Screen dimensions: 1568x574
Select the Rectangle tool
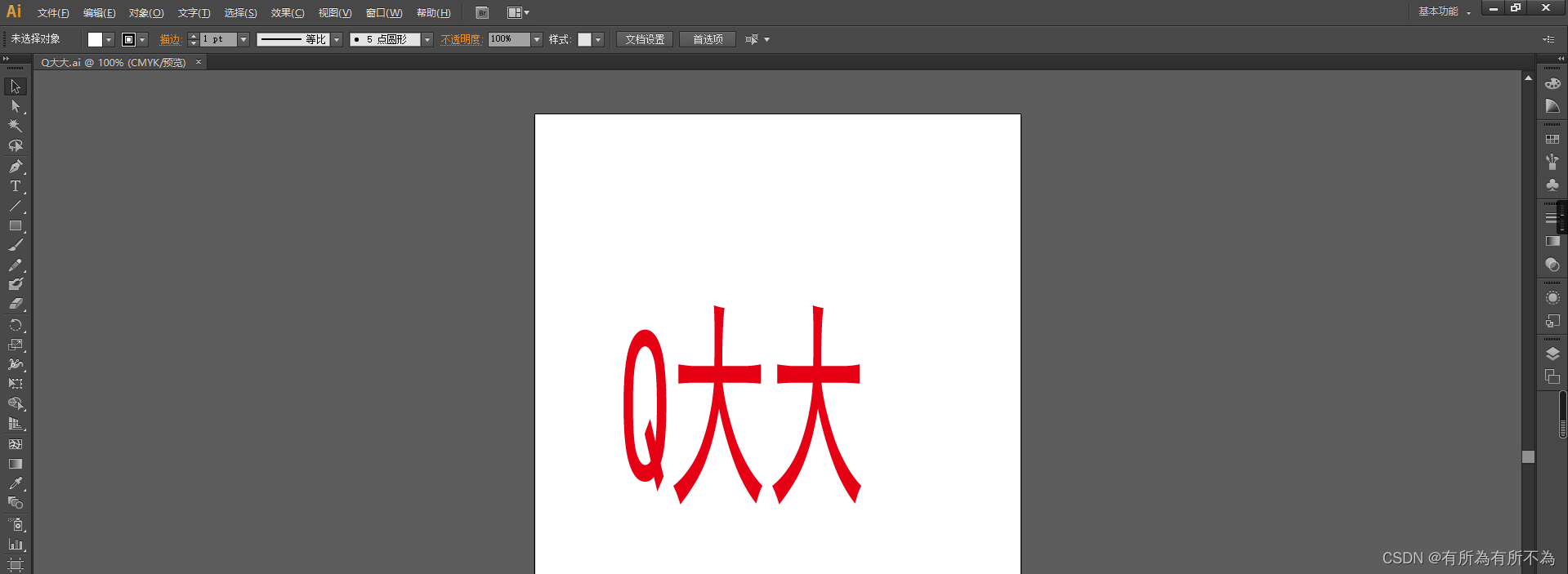(x=16, y=225)
